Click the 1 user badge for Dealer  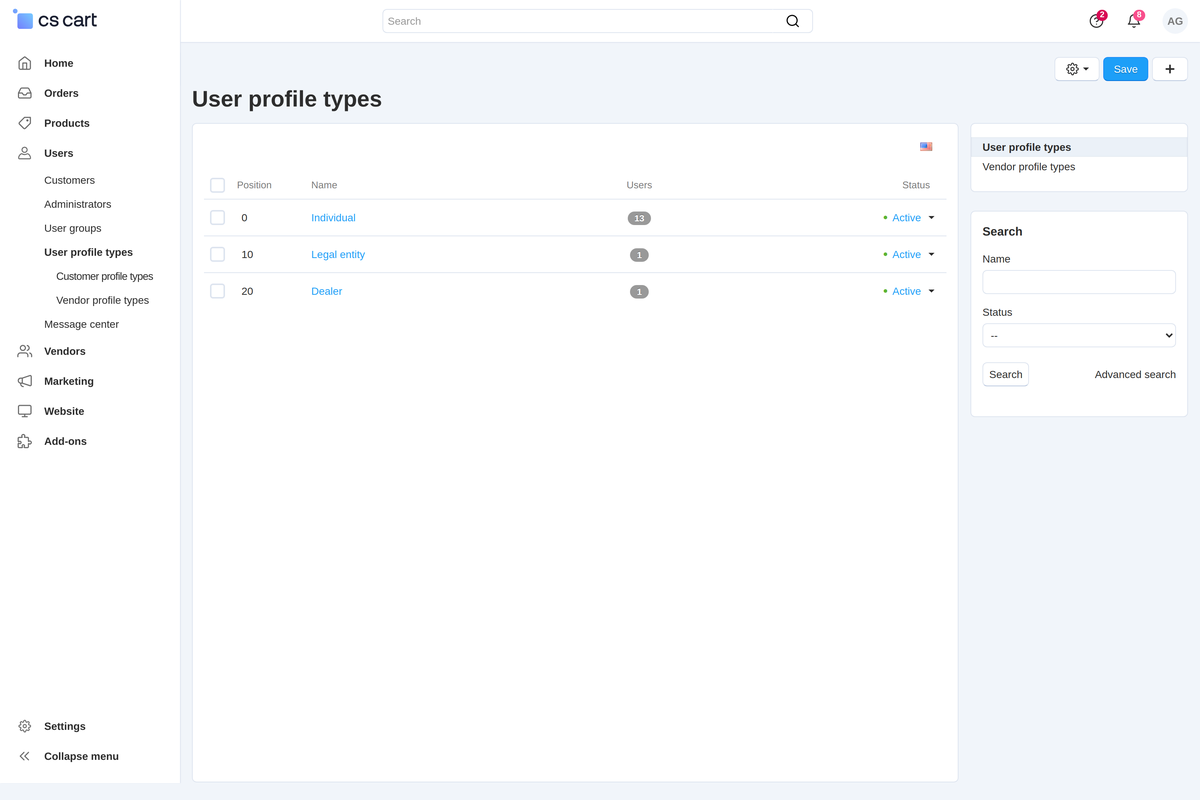(x=639, y=292)
